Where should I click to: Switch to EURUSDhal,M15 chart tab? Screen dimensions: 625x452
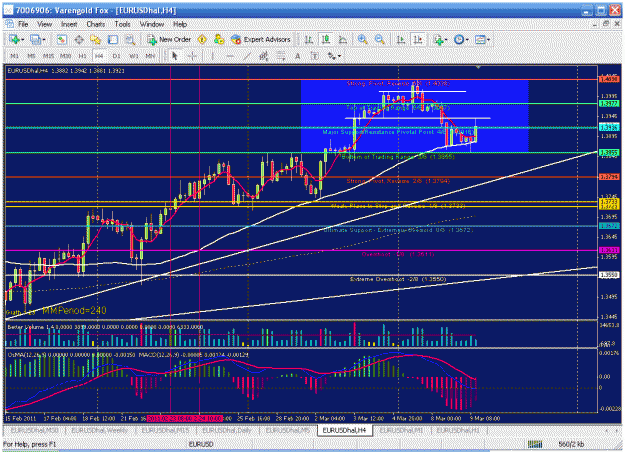pyautogui.click(x=165, y=430)
